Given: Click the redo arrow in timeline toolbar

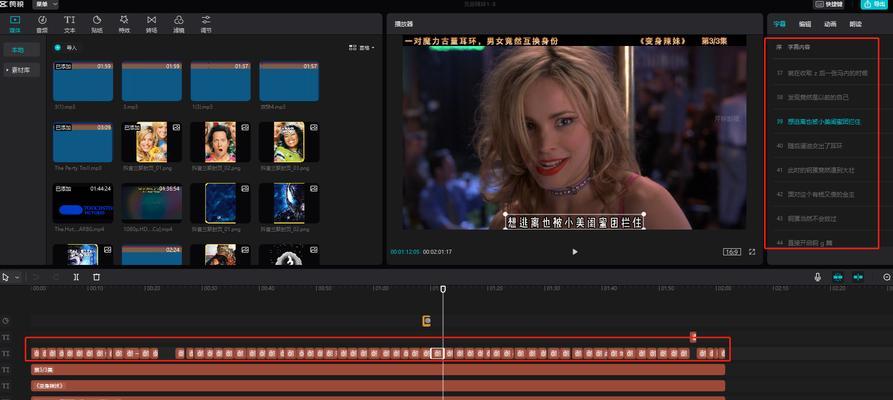Looking at the screenshot, I should [56, 277].
